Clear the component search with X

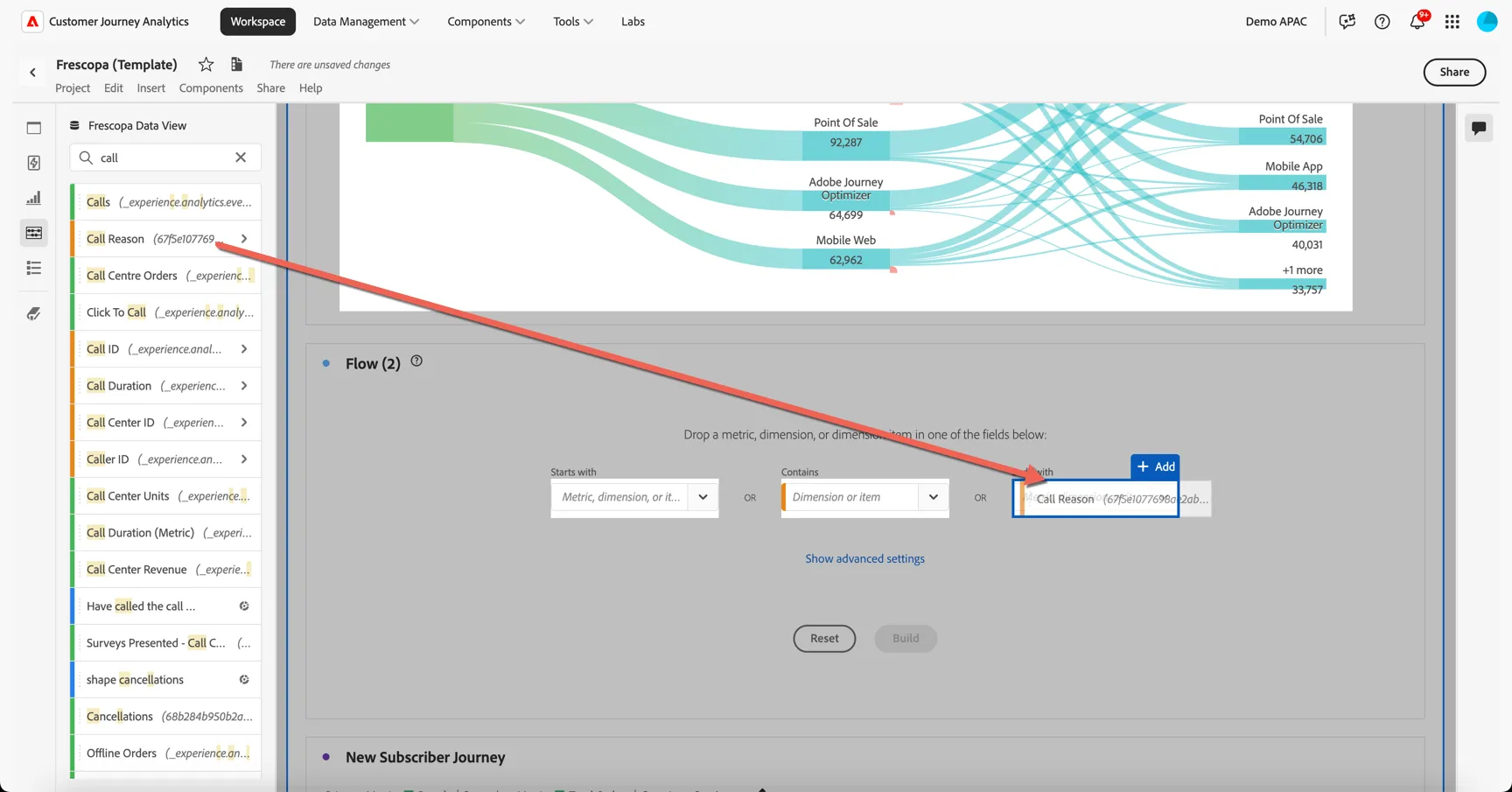pyautogui.click(x=241, y=158)
